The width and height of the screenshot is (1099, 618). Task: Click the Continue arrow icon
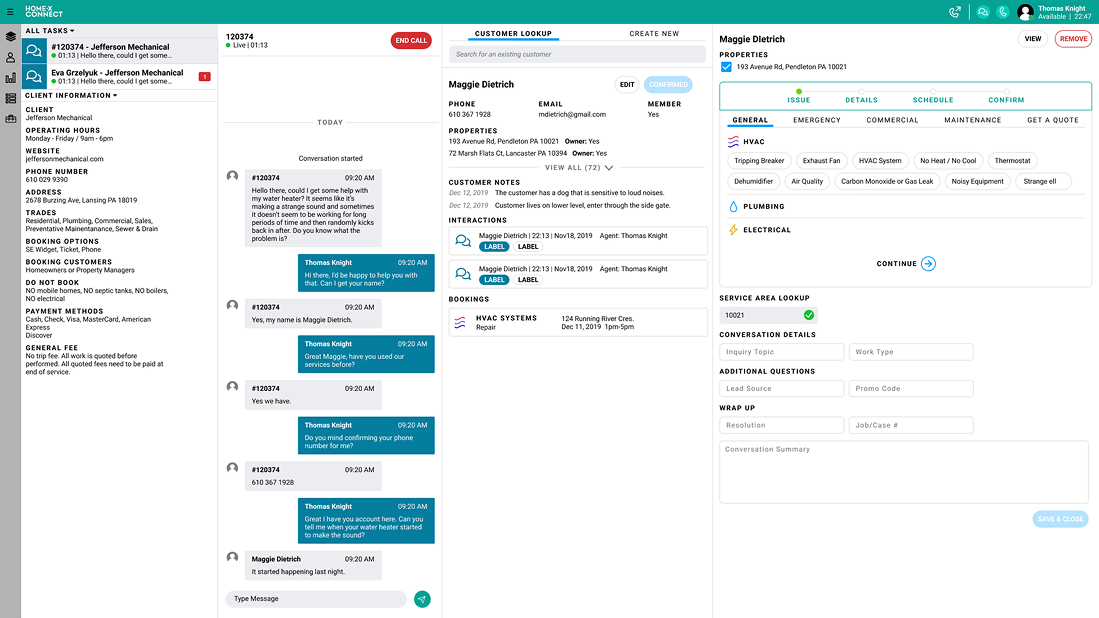coord(928,264)
